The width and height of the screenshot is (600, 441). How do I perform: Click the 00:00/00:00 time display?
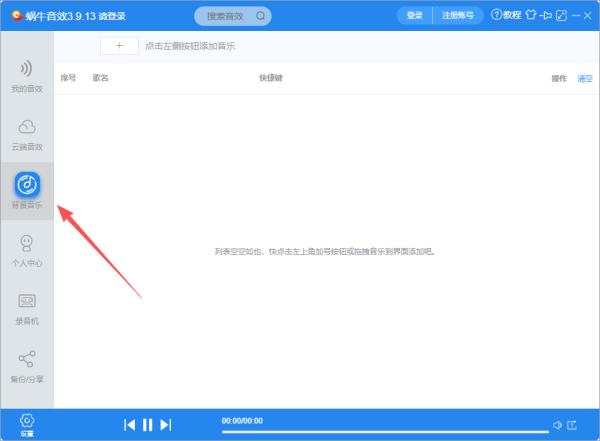tap(242, 421)
